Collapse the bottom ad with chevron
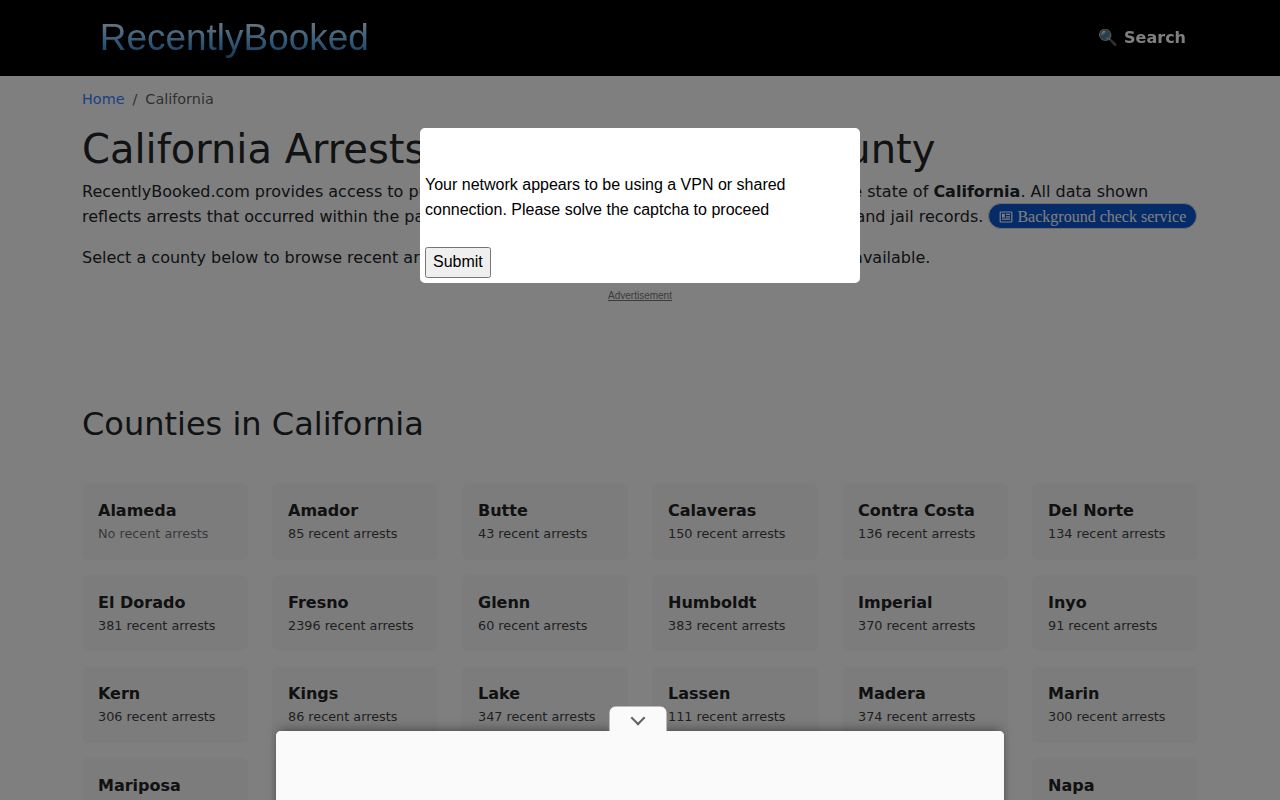Image resolution: width=1280 pixels, height=800 pixels. (x=638, y=720)
